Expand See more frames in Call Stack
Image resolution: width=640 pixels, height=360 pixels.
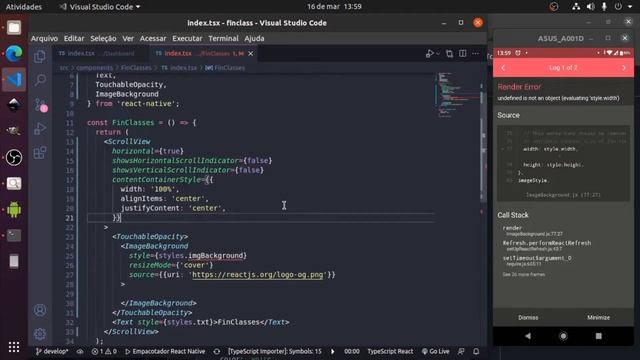(x=524, y=274)
